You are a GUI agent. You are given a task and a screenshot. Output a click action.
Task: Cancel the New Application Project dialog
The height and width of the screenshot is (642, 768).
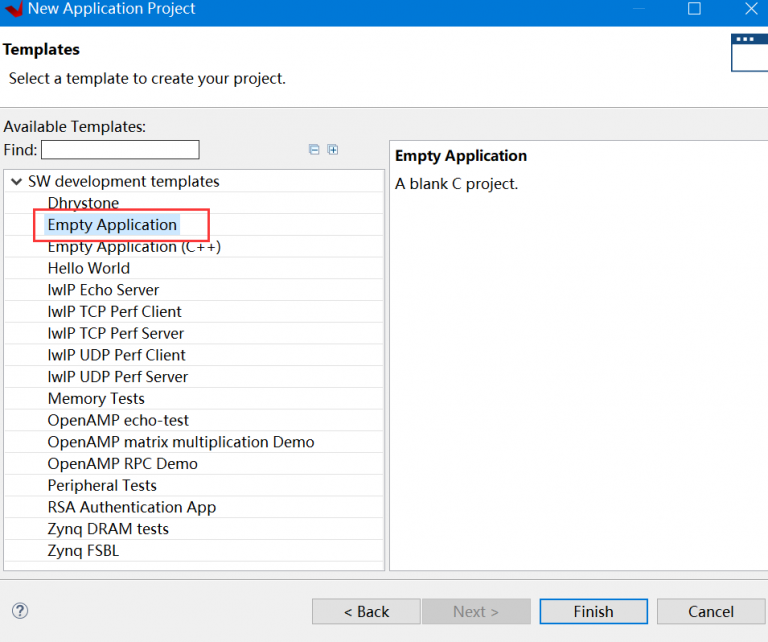click(711, 611)
